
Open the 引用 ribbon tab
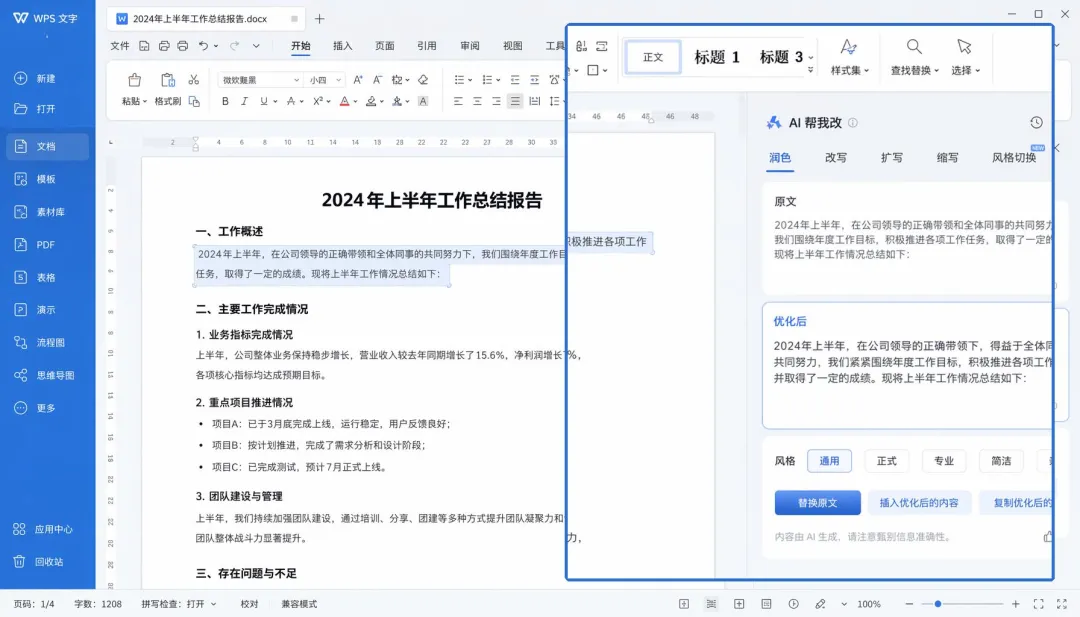(426, 46)
